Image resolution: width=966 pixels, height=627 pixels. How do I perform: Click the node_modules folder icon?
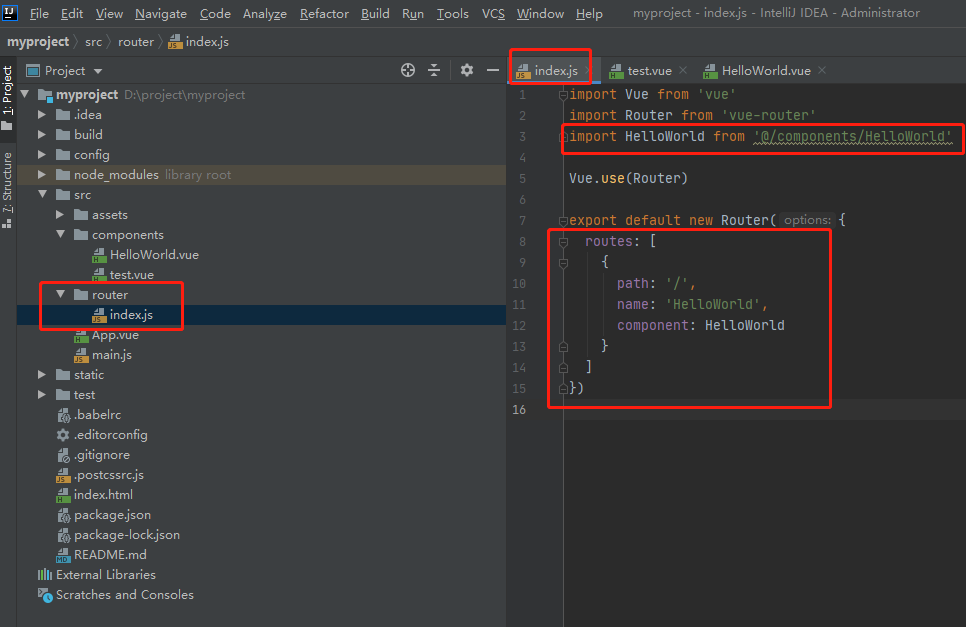click(x=63, y=175)
